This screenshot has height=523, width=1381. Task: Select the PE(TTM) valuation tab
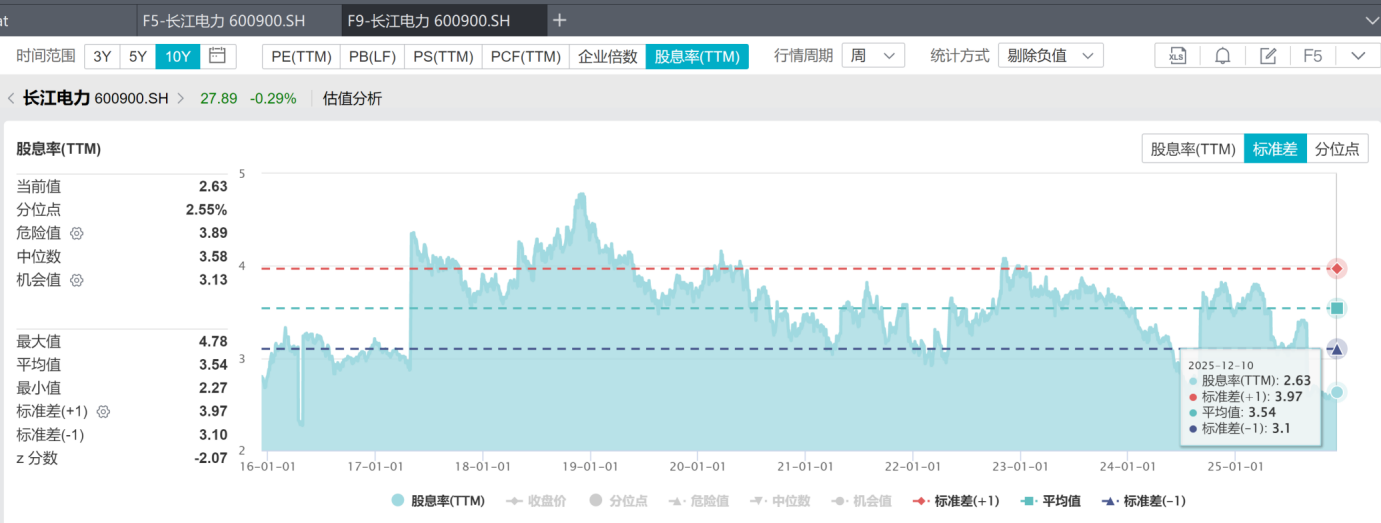point(301,56)
